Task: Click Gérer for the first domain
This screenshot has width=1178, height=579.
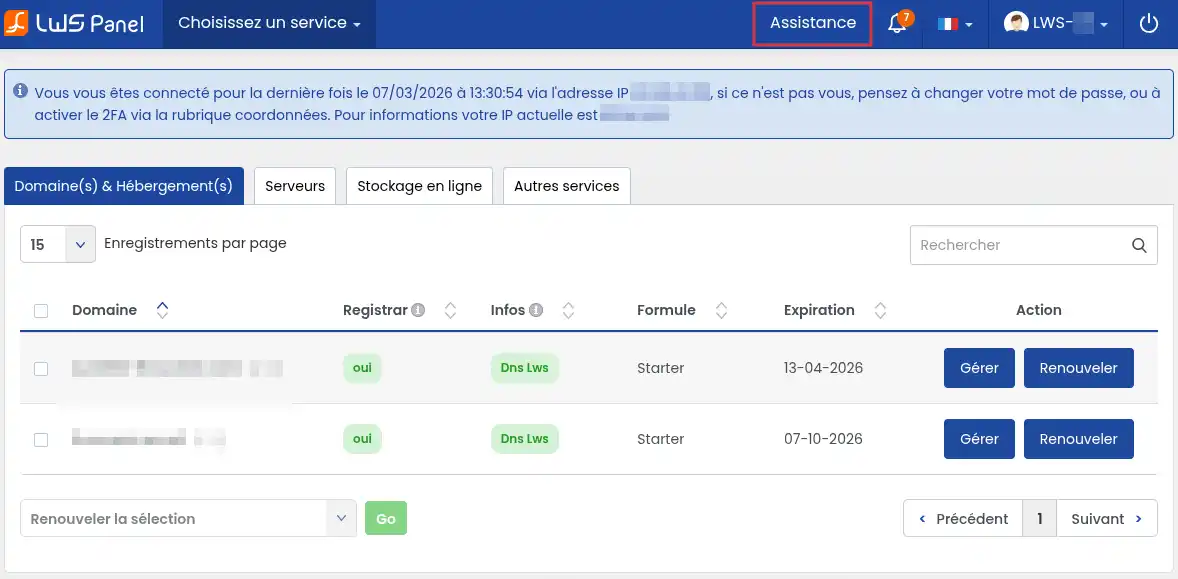Action: [x=978, y=368]
